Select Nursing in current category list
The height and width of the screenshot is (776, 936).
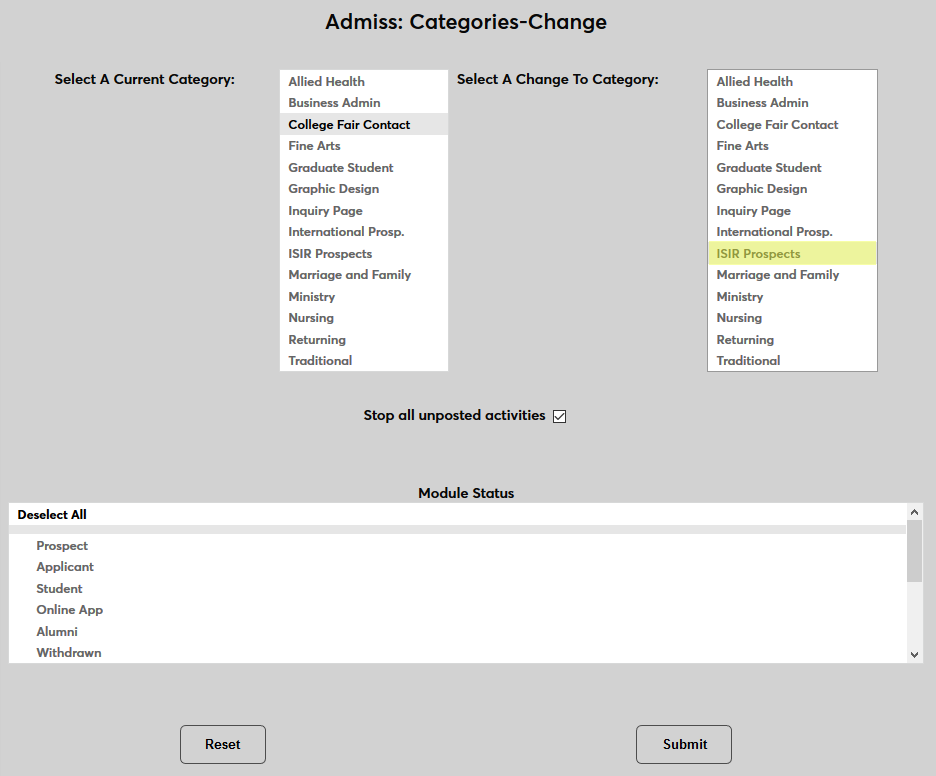coord(311,318)
